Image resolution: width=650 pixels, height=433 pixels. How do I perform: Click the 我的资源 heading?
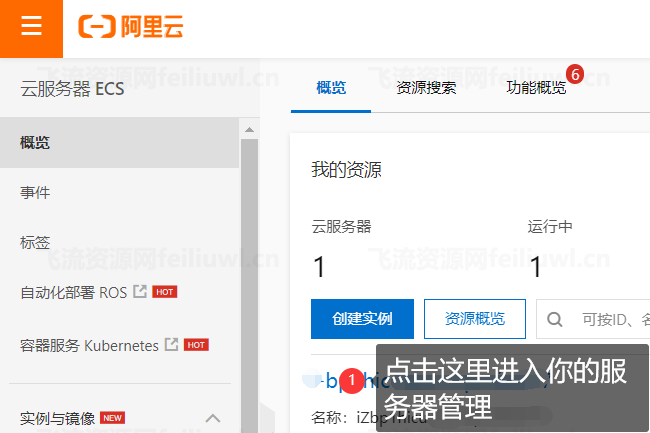346,170
